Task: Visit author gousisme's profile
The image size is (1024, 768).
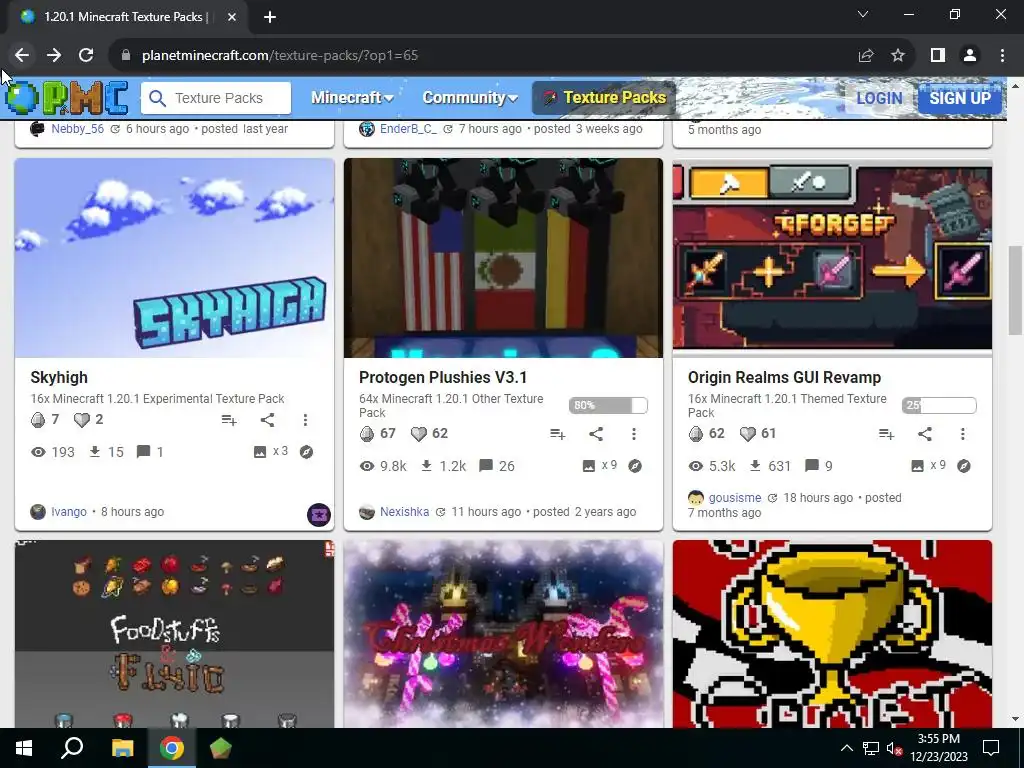Action: pyautogui.click(x=735, y=498)
